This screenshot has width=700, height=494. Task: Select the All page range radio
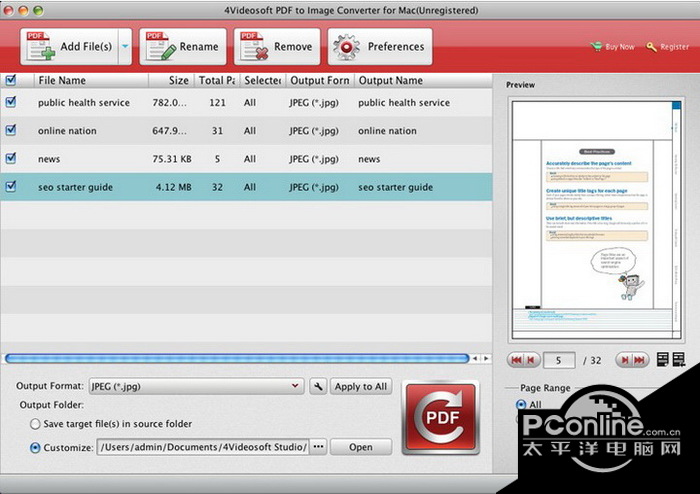pyautogui.click(x=521, y=405)
